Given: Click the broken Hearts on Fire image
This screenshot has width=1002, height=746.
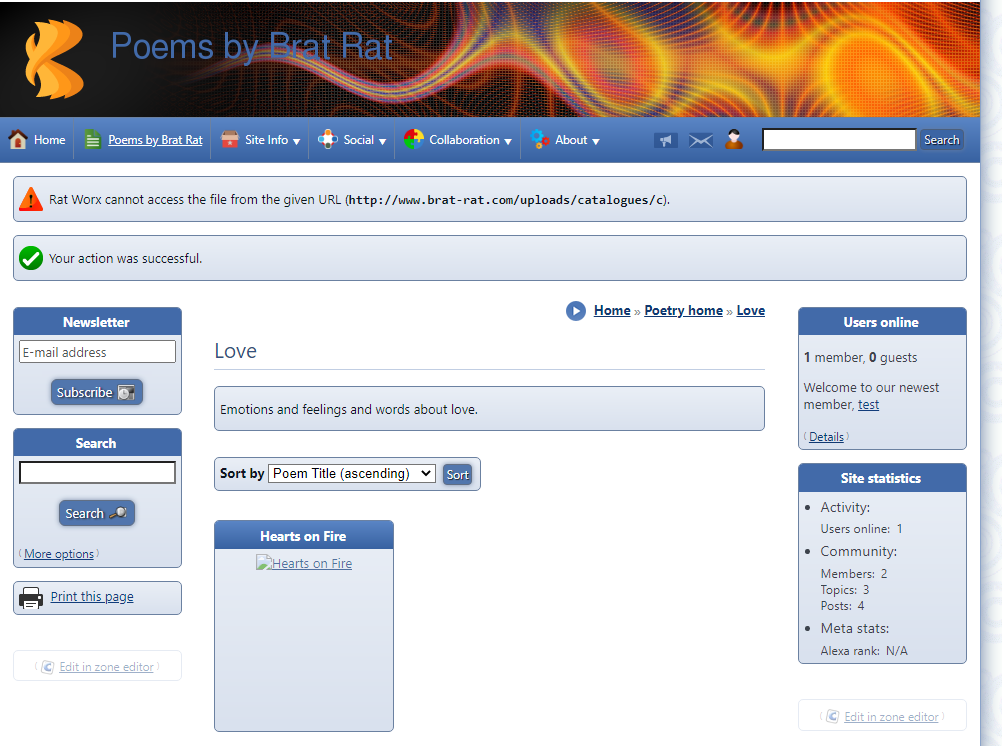Looking at the screenshot, I should pos(304,564).
